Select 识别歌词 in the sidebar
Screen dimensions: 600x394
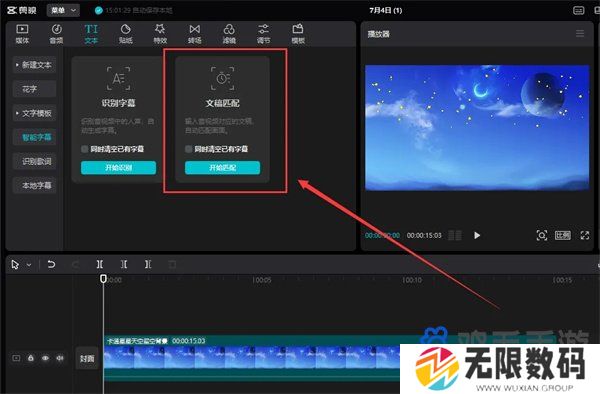[x=34, y=161]
